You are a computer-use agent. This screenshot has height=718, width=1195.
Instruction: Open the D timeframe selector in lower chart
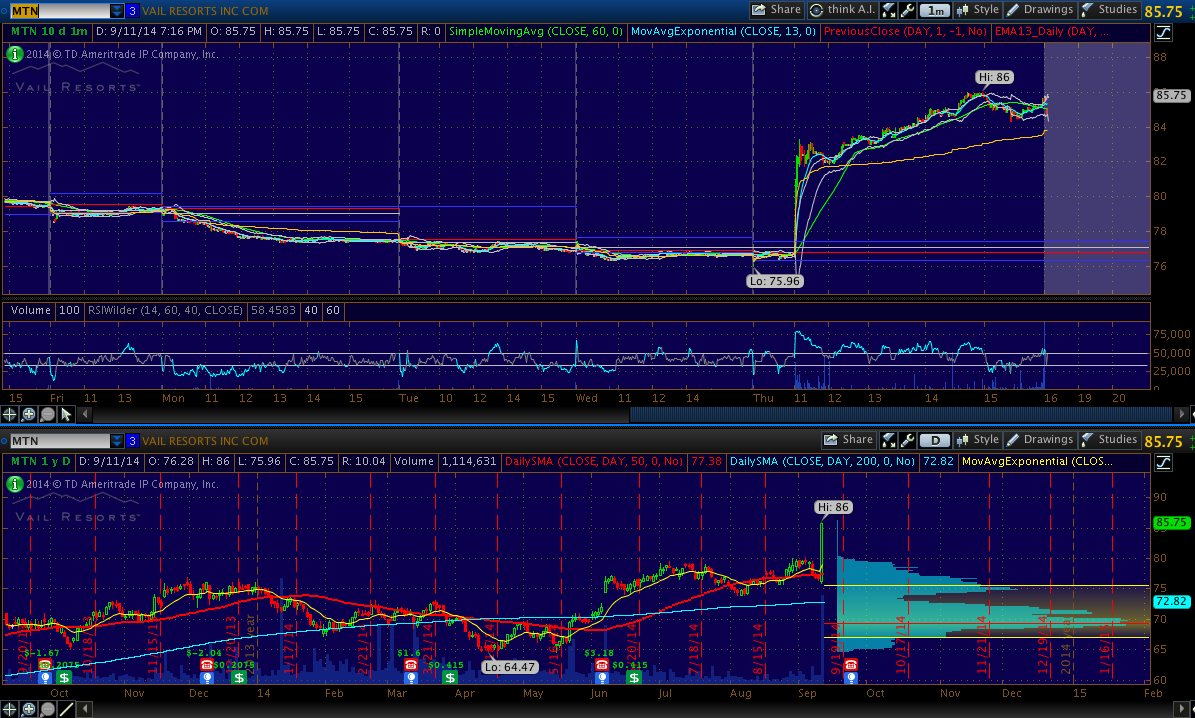934,440
